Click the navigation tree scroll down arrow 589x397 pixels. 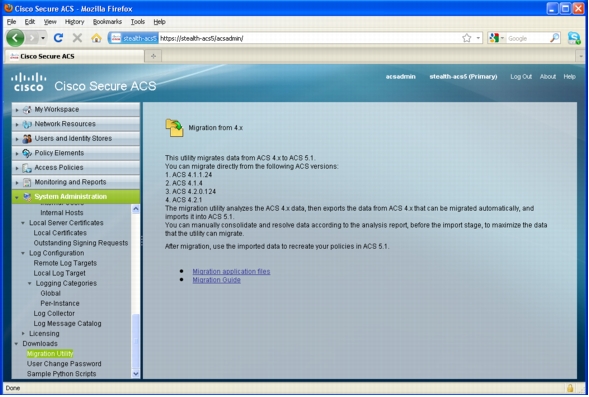click(x=136, y=374)
